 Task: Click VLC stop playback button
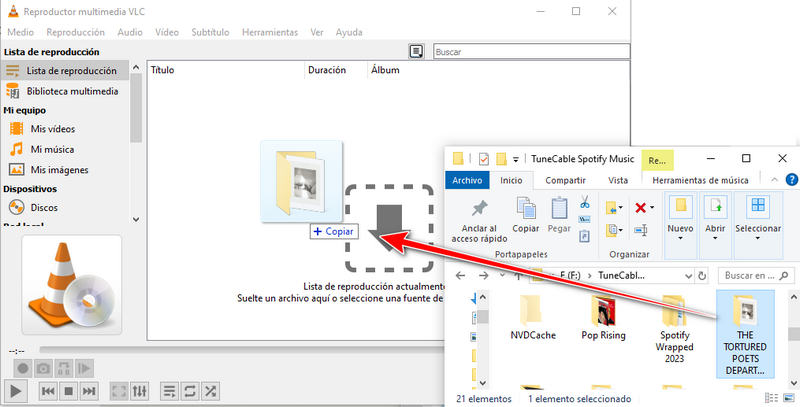point(68,391)
